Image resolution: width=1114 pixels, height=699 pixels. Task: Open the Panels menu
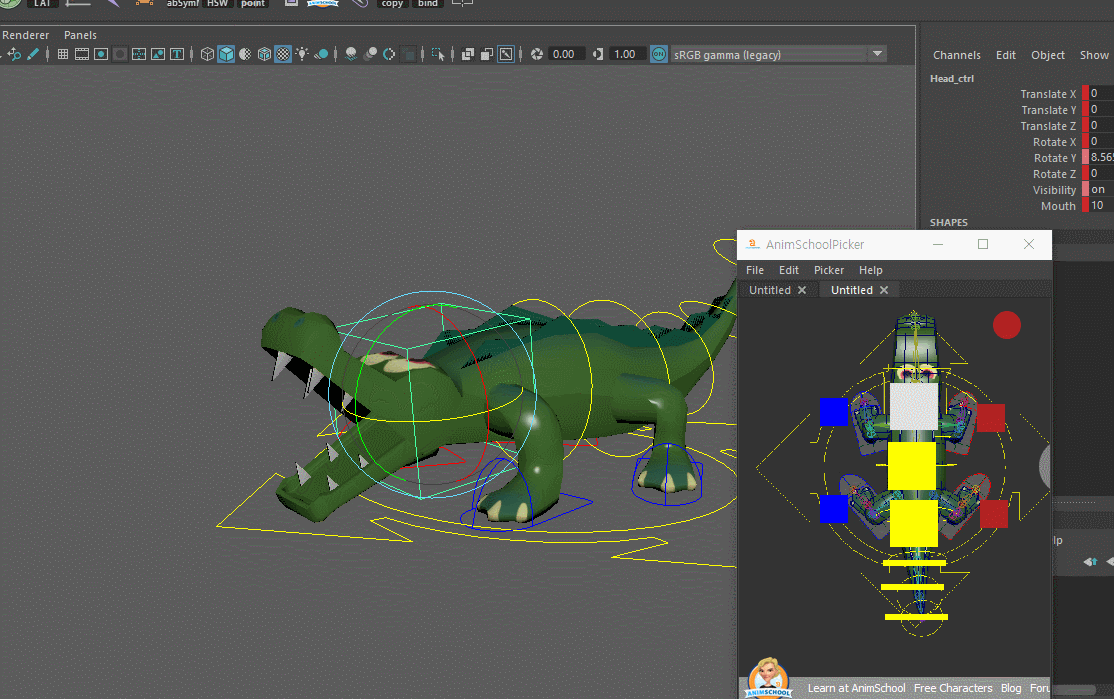pos(80,35)
